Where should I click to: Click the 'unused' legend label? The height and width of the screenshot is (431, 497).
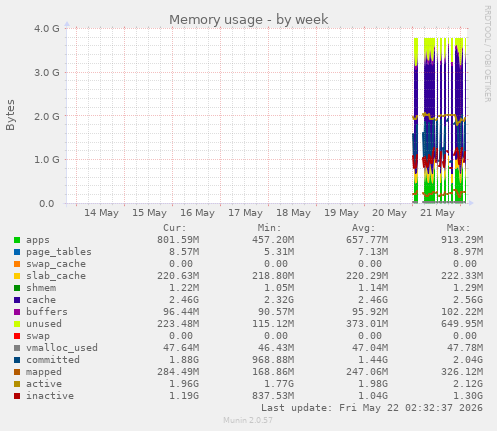coord(44,324)
